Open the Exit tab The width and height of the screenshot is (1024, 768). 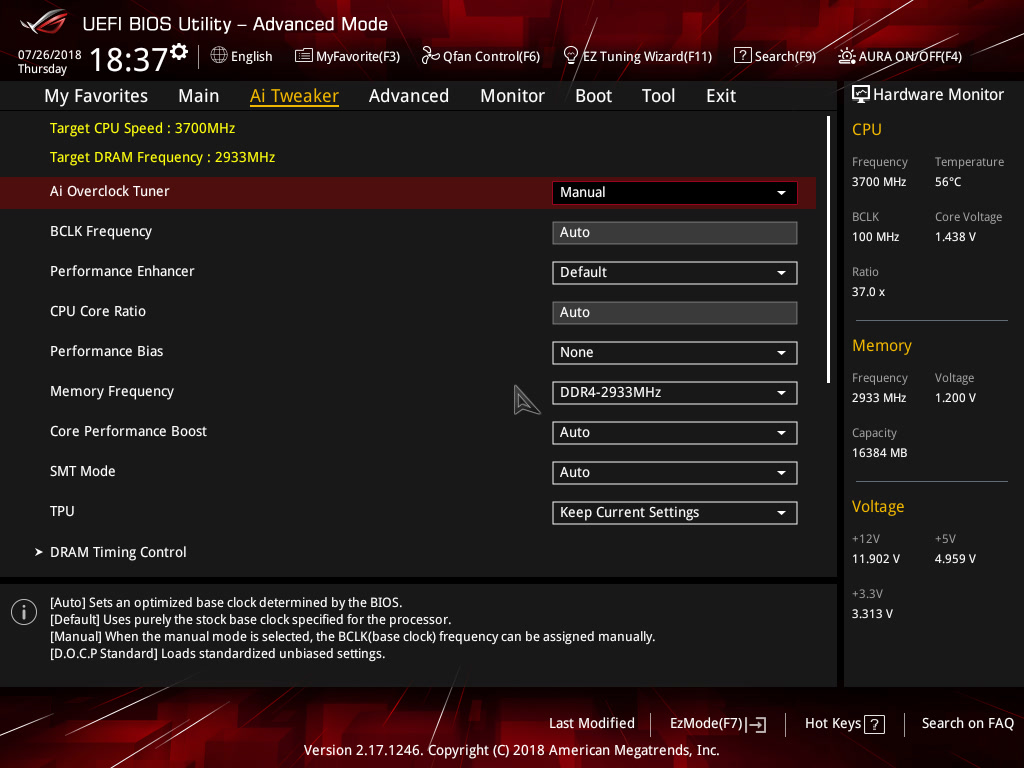pyautogui.click(x=721, y=96)
